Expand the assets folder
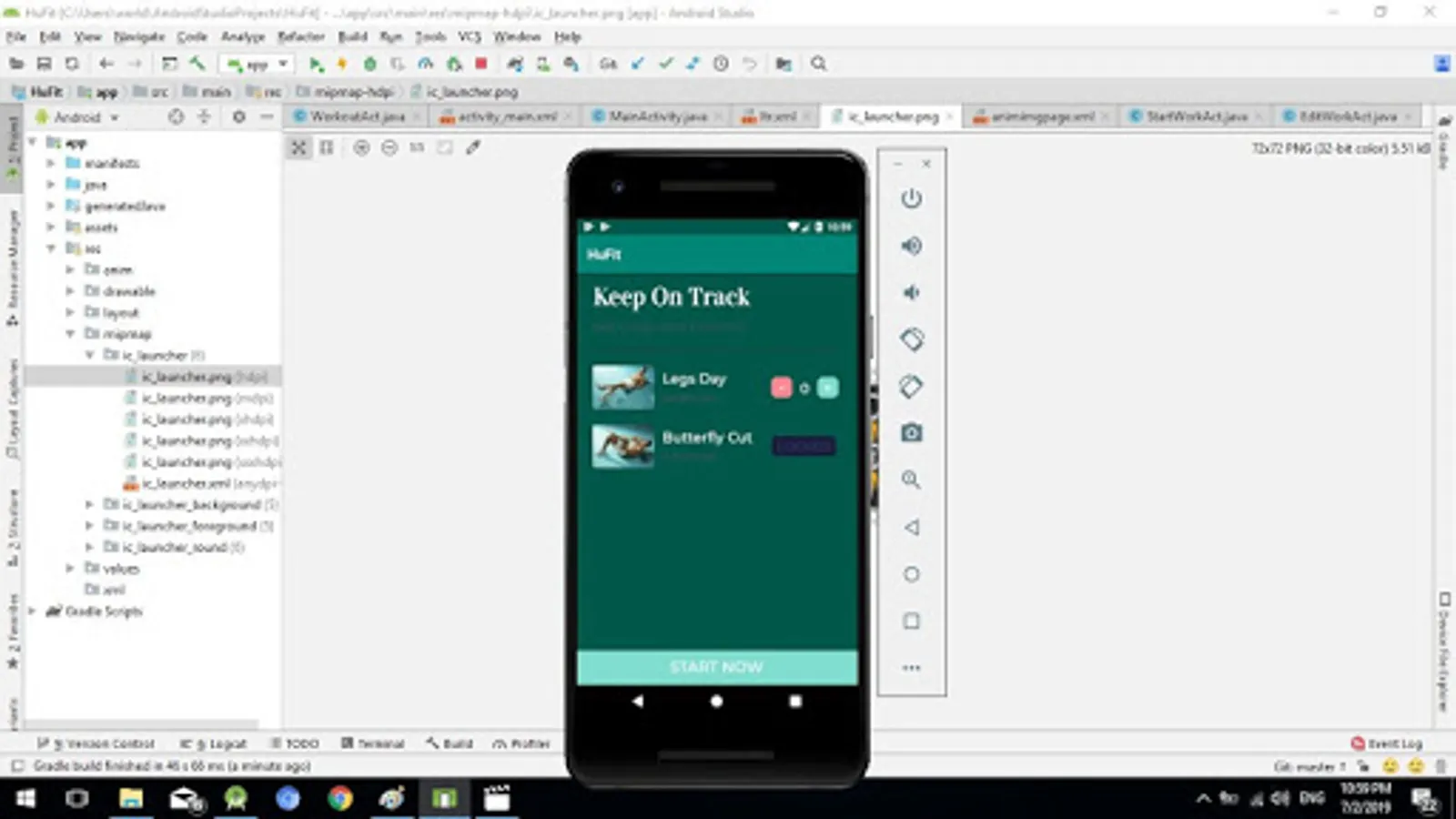 coord(51,227)
